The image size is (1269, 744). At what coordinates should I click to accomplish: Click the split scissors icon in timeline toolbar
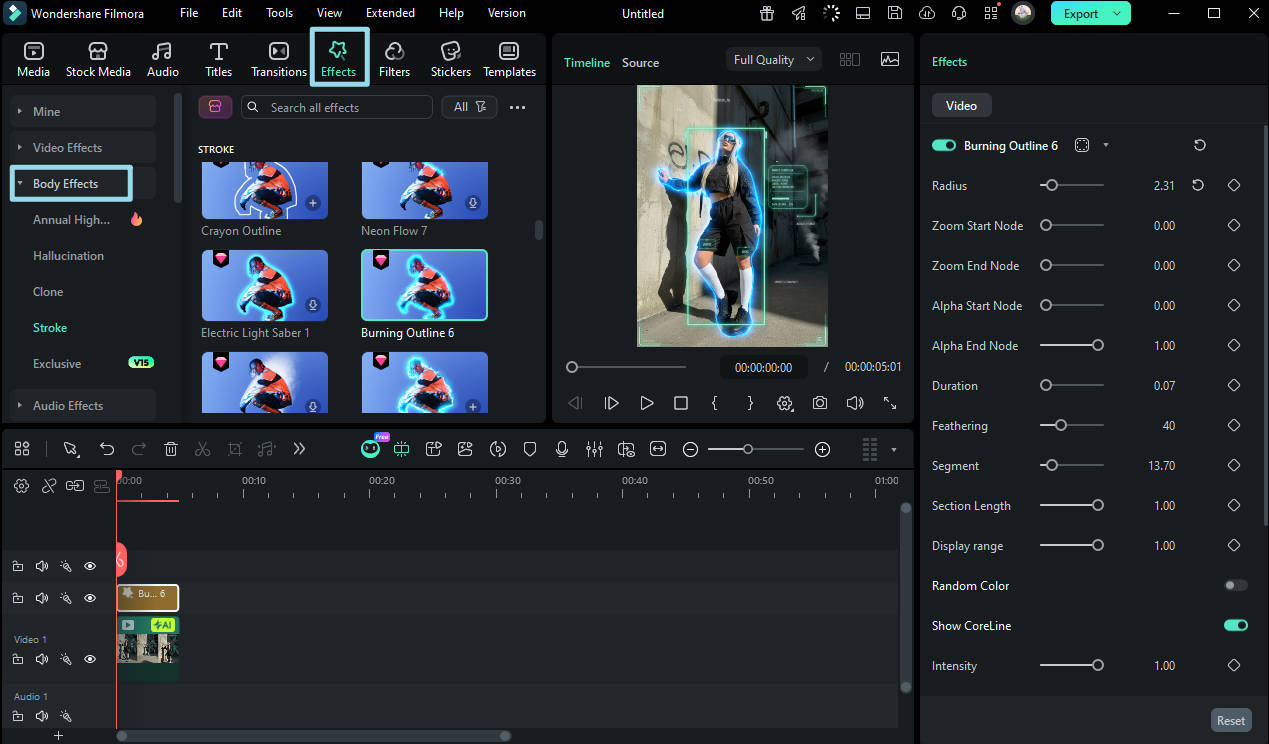tap(203, 449)
